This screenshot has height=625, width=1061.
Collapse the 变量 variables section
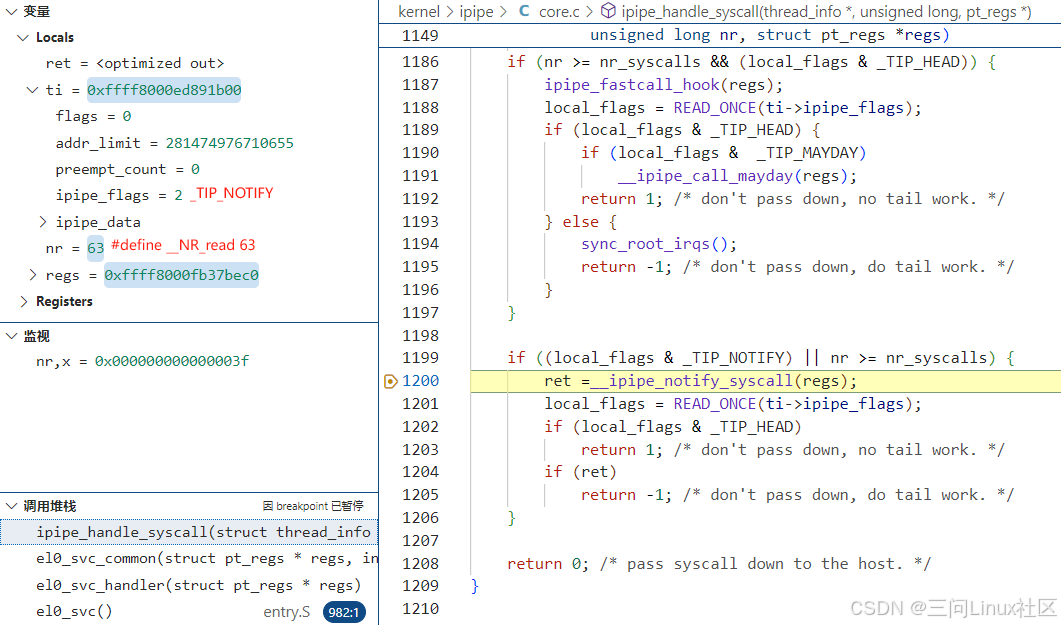[12, 11]
